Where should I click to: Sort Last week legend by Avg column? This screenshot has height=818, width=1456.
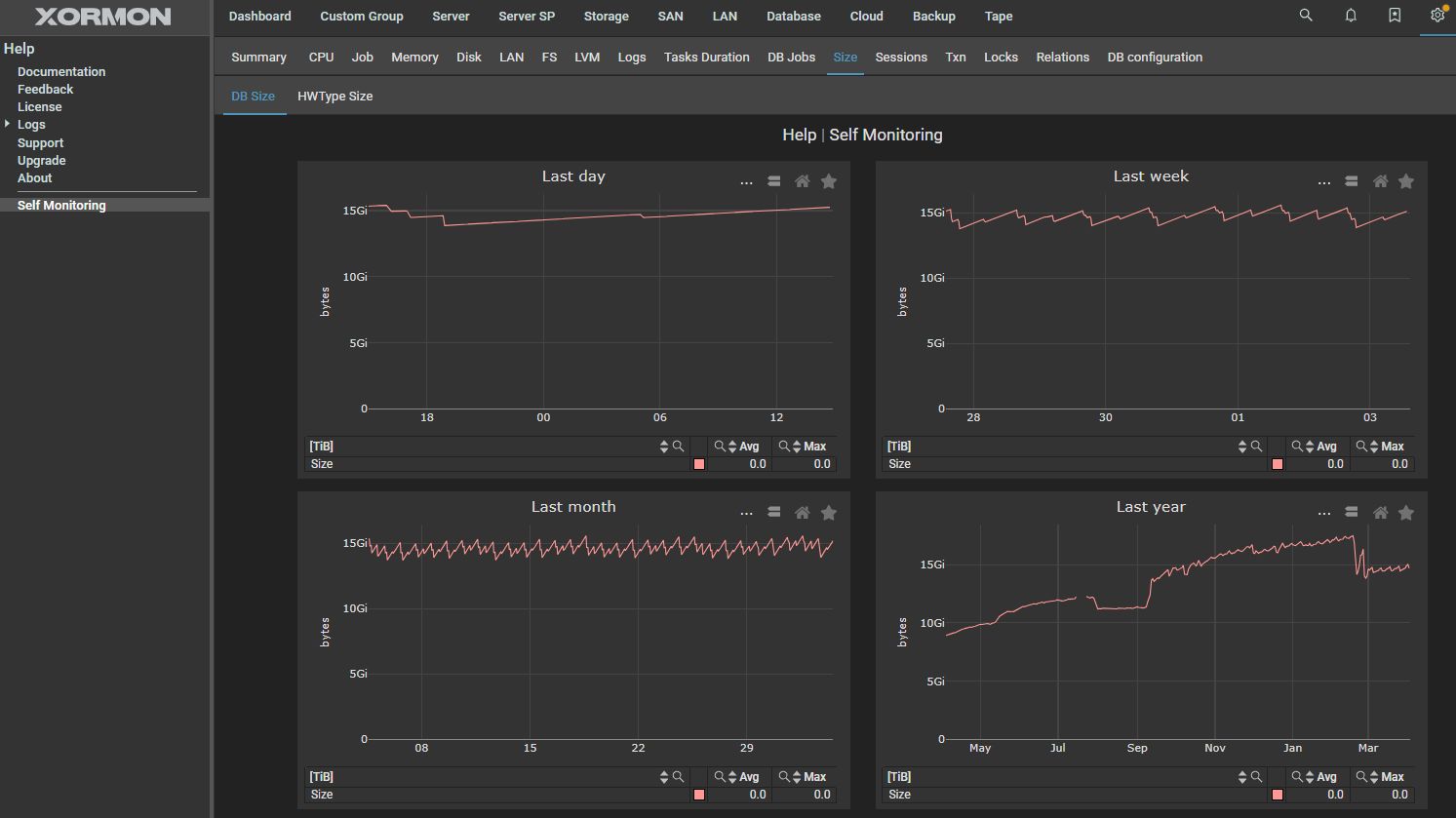[1310, 447]
